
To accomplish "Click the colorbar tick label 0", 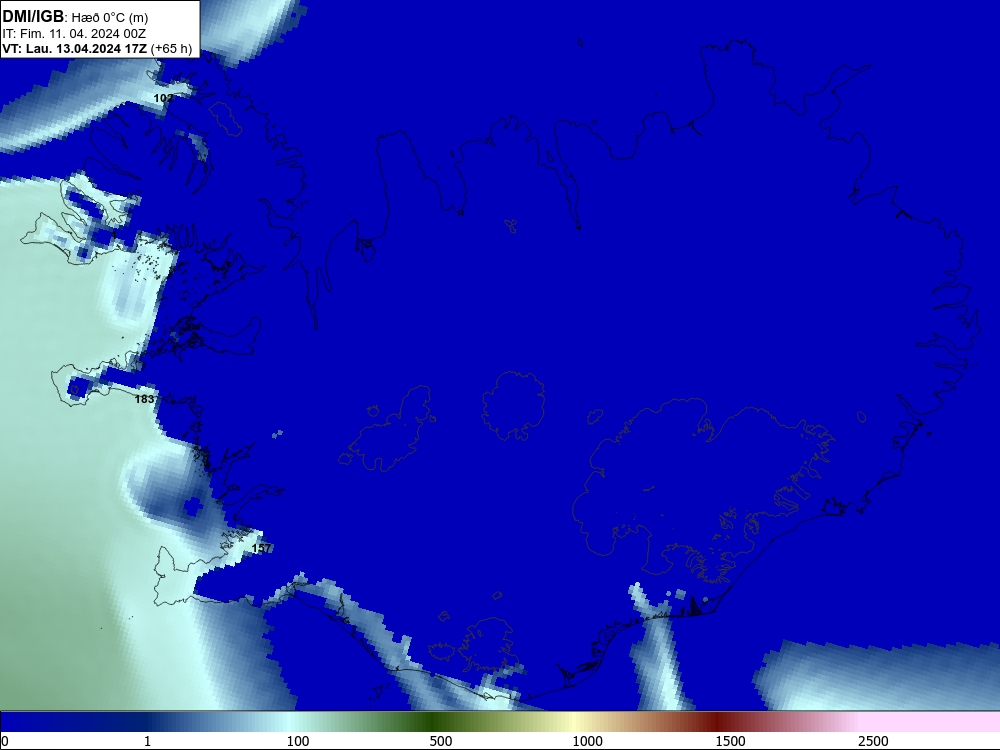I will pos(5,740).
